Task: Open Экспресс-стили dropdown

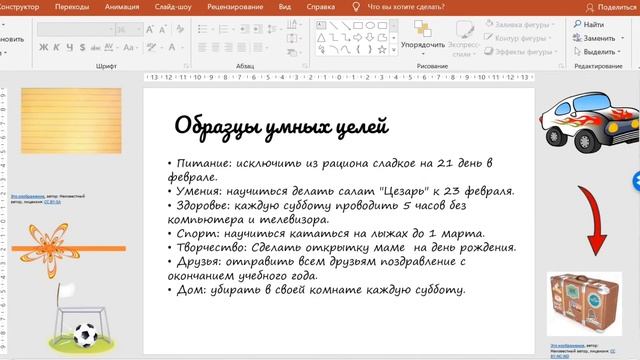Action: tap(464, 38)
